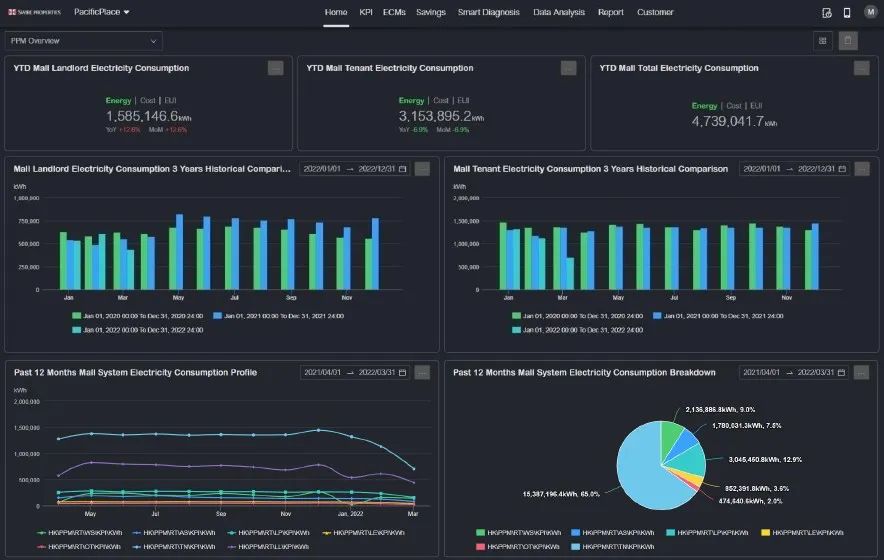Image resolution: width=884 pixels, height=560 pixels.
Task: Open calendar icon in Landlord comparison date range
Action: click(403, 169)
